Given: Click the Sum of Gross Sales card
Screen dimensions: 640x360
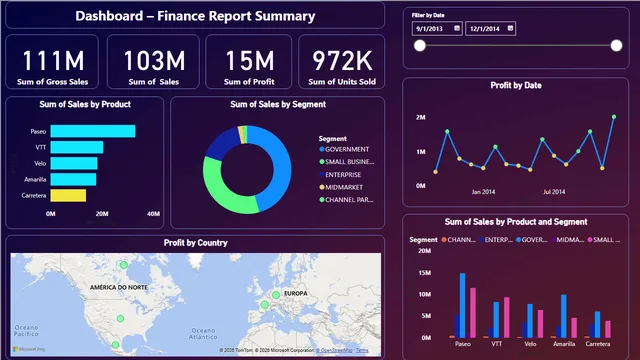Looking at the screenshot, I should (52, 62).
